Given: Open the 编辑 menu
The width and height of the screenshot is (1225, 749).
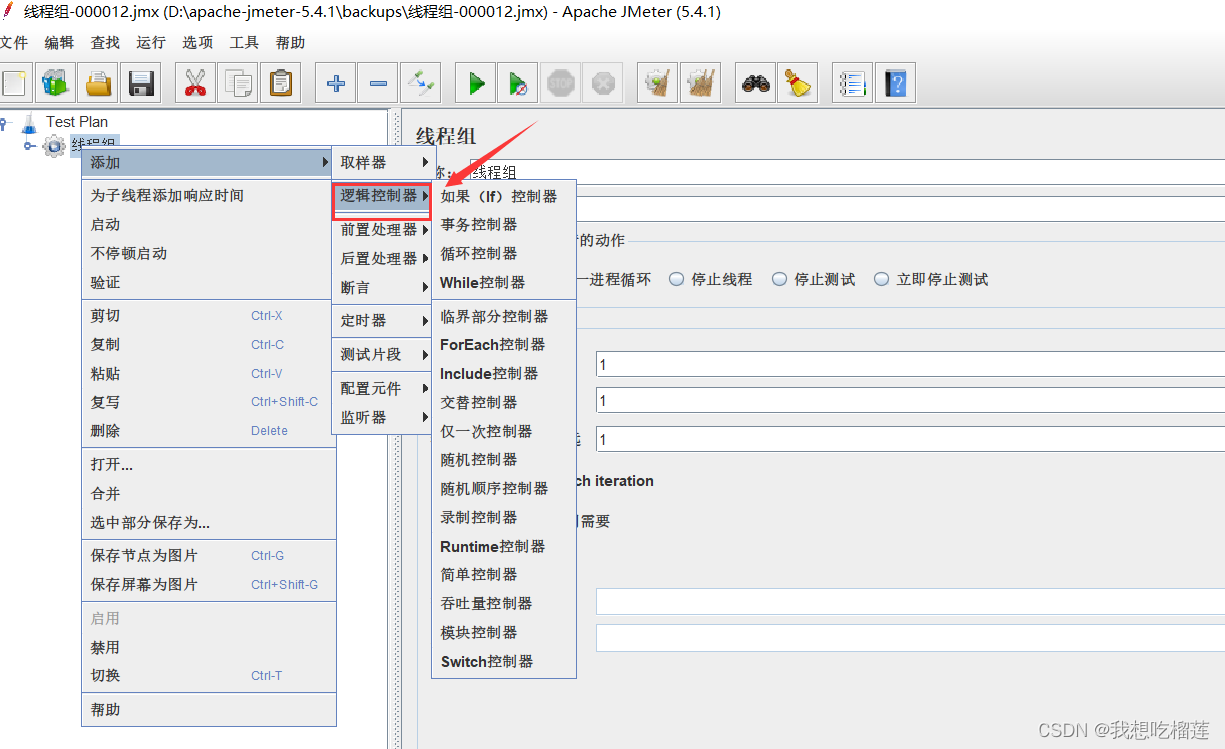Looking at the screenshot, I should [59, 42].
